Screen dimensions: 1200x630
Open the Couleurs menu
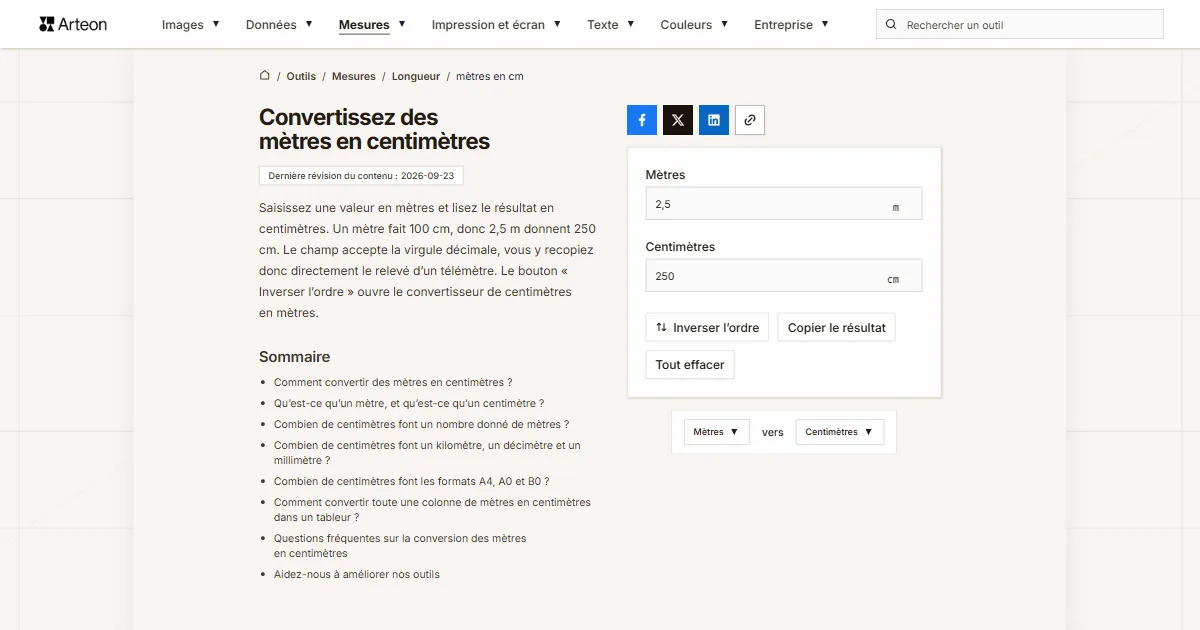(694, 24)
